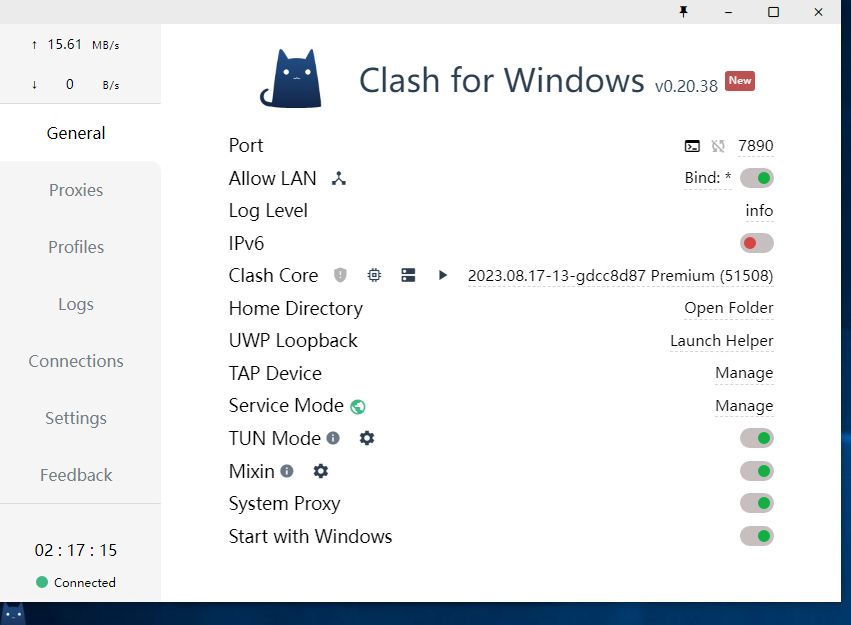Toggle the Allow LAN switch
851x625 pixels.
[757, 178]
